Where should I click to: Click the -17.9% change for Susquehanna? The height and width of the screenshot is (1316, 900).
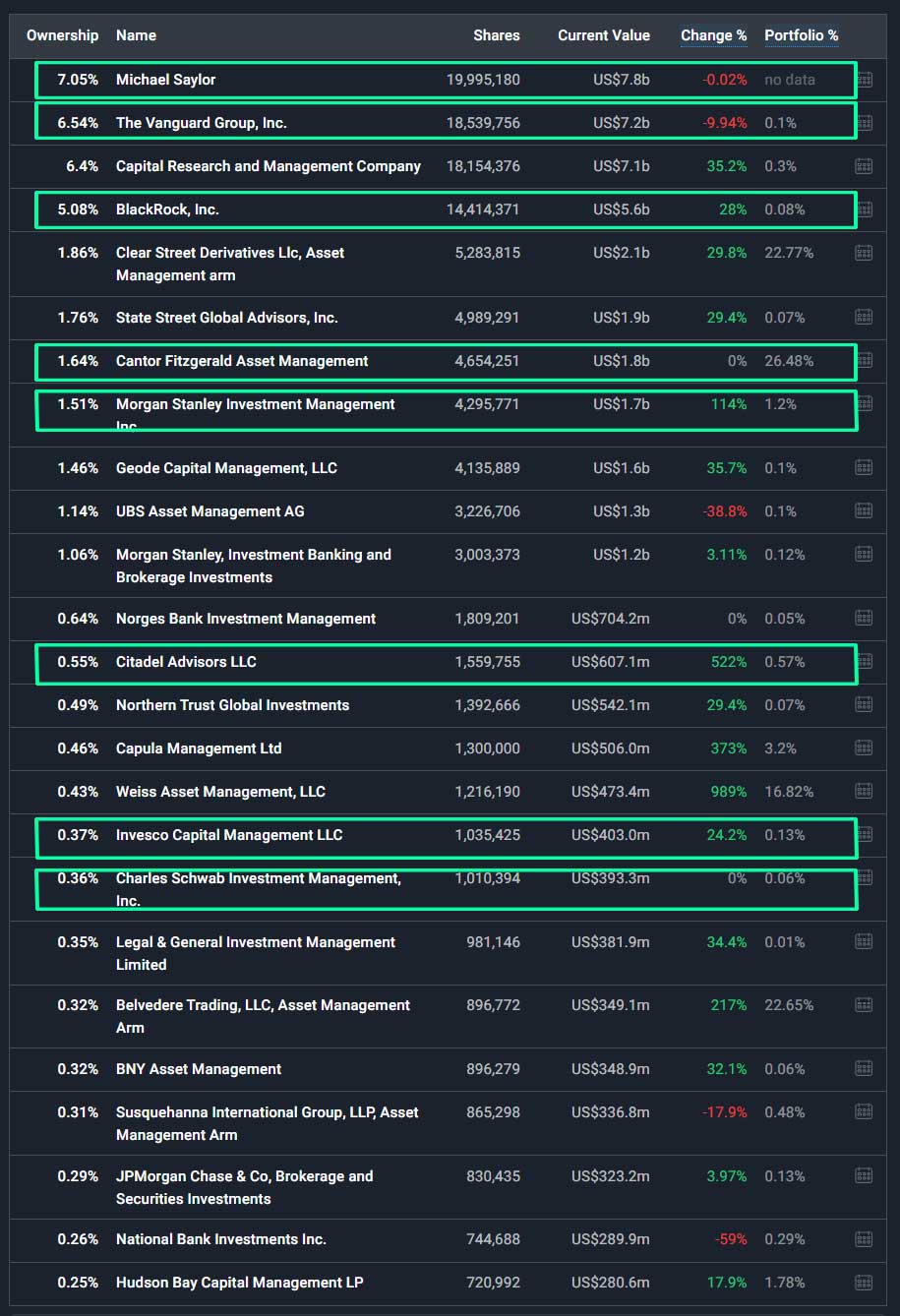pyautogui.click(x=724, y=1112)
